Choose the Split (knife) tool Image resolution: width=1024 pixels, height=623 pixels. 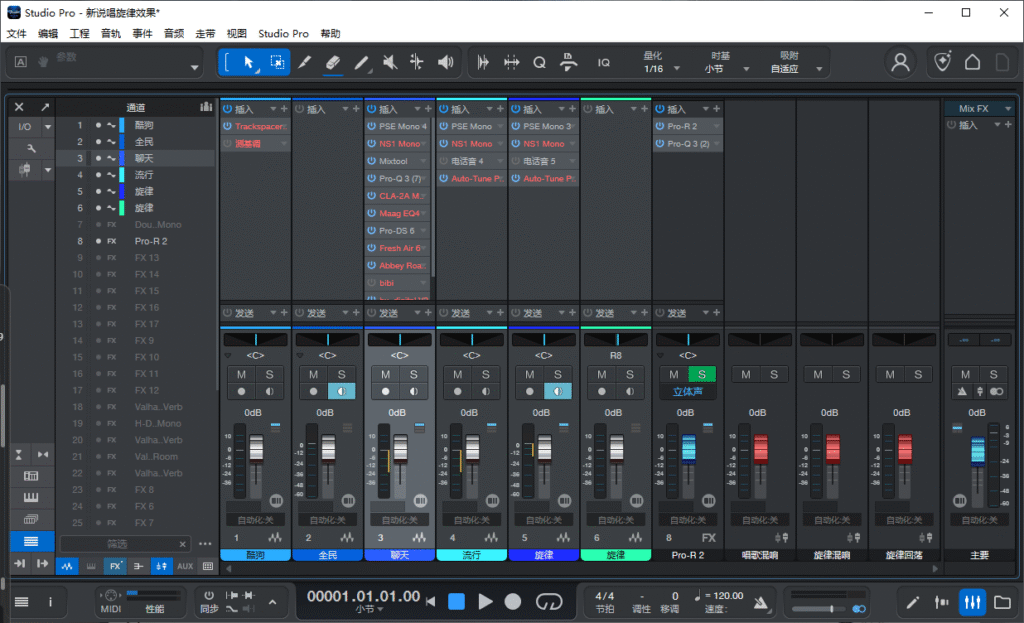pyautogui.click(x=304, y=63)
